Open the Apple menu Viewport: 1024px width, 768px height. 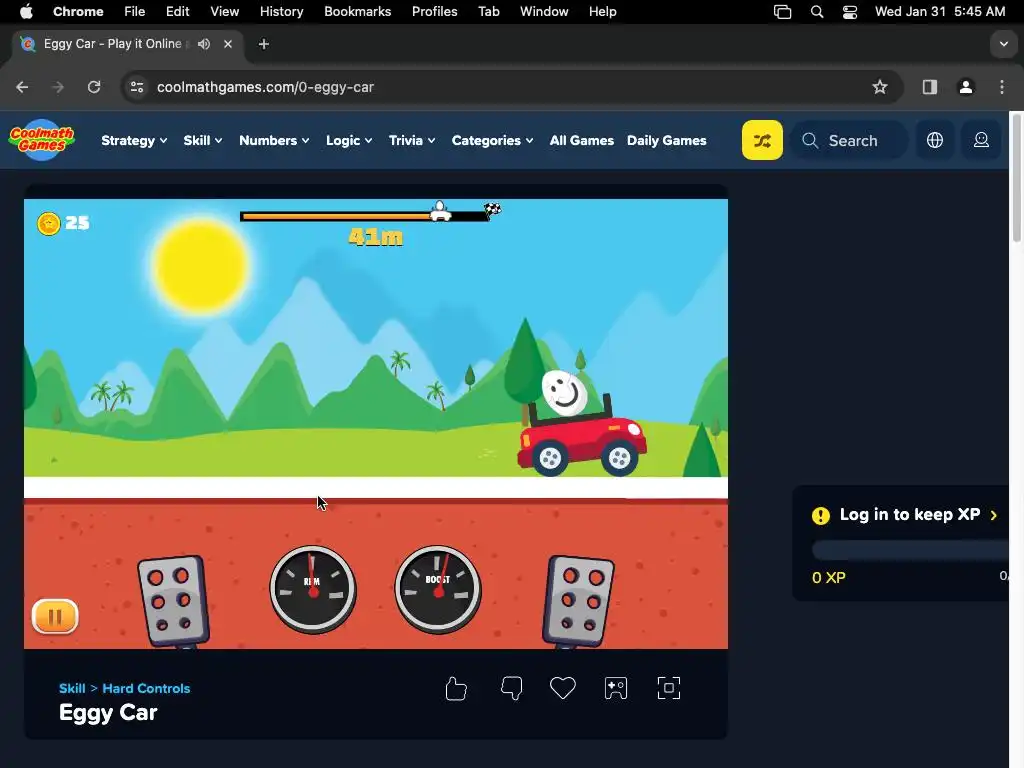pos(26,11)
